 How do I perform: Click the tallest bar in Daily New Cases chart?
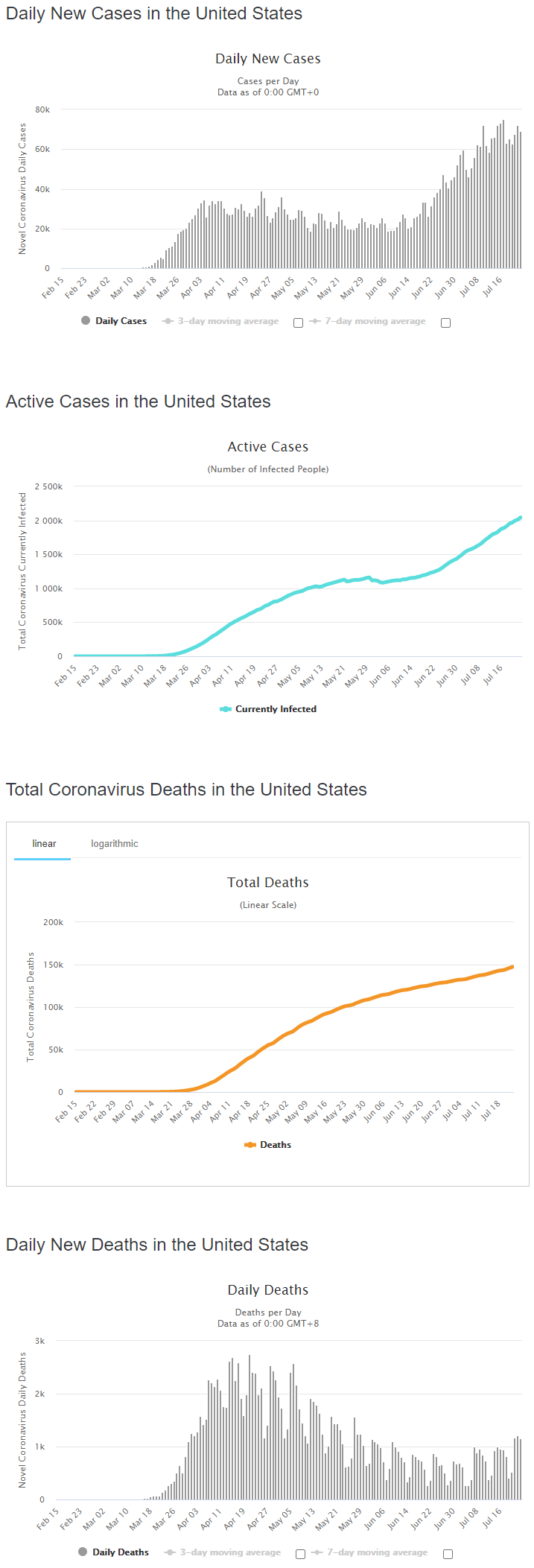pyautogui.click(x=503, y=194)
